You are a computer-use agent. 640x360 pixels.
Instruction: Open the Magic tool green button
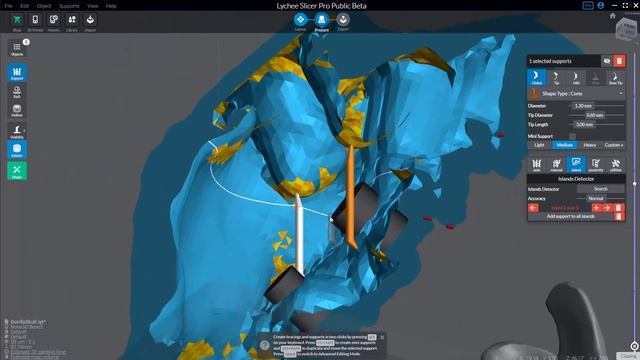point(17,171)
